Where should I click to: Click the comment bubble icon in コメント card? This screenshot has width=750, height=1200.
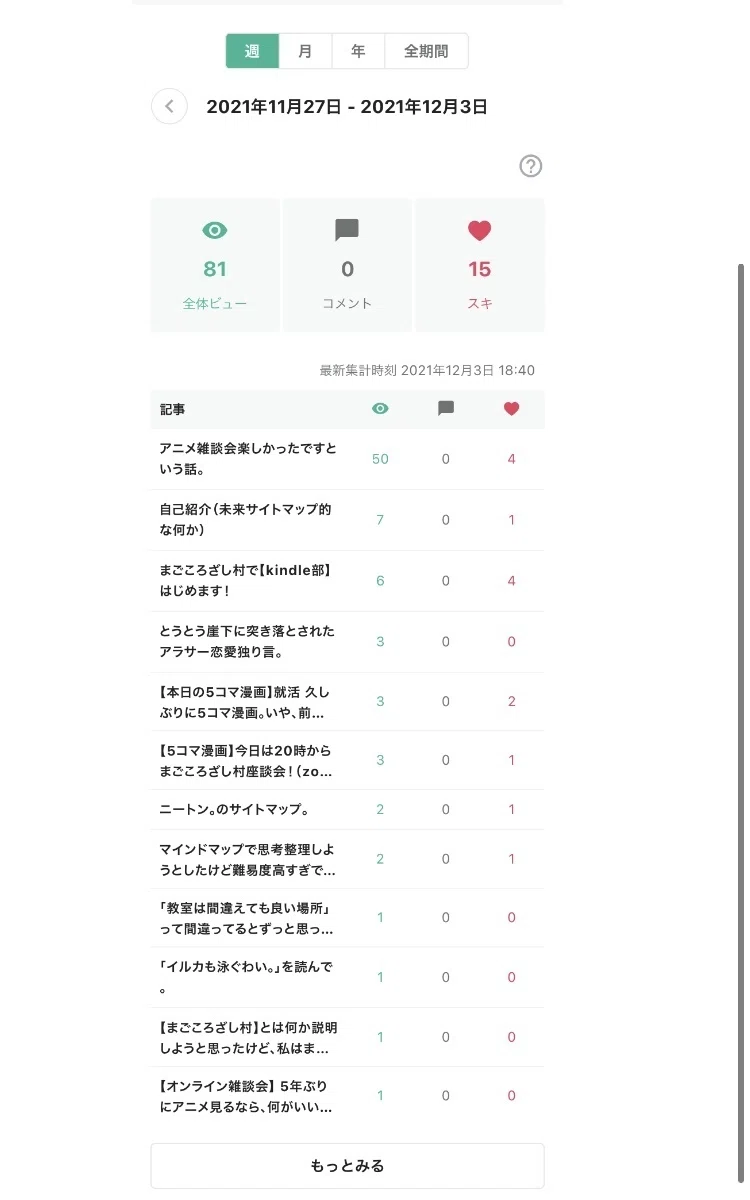click(x=347, y=231)
